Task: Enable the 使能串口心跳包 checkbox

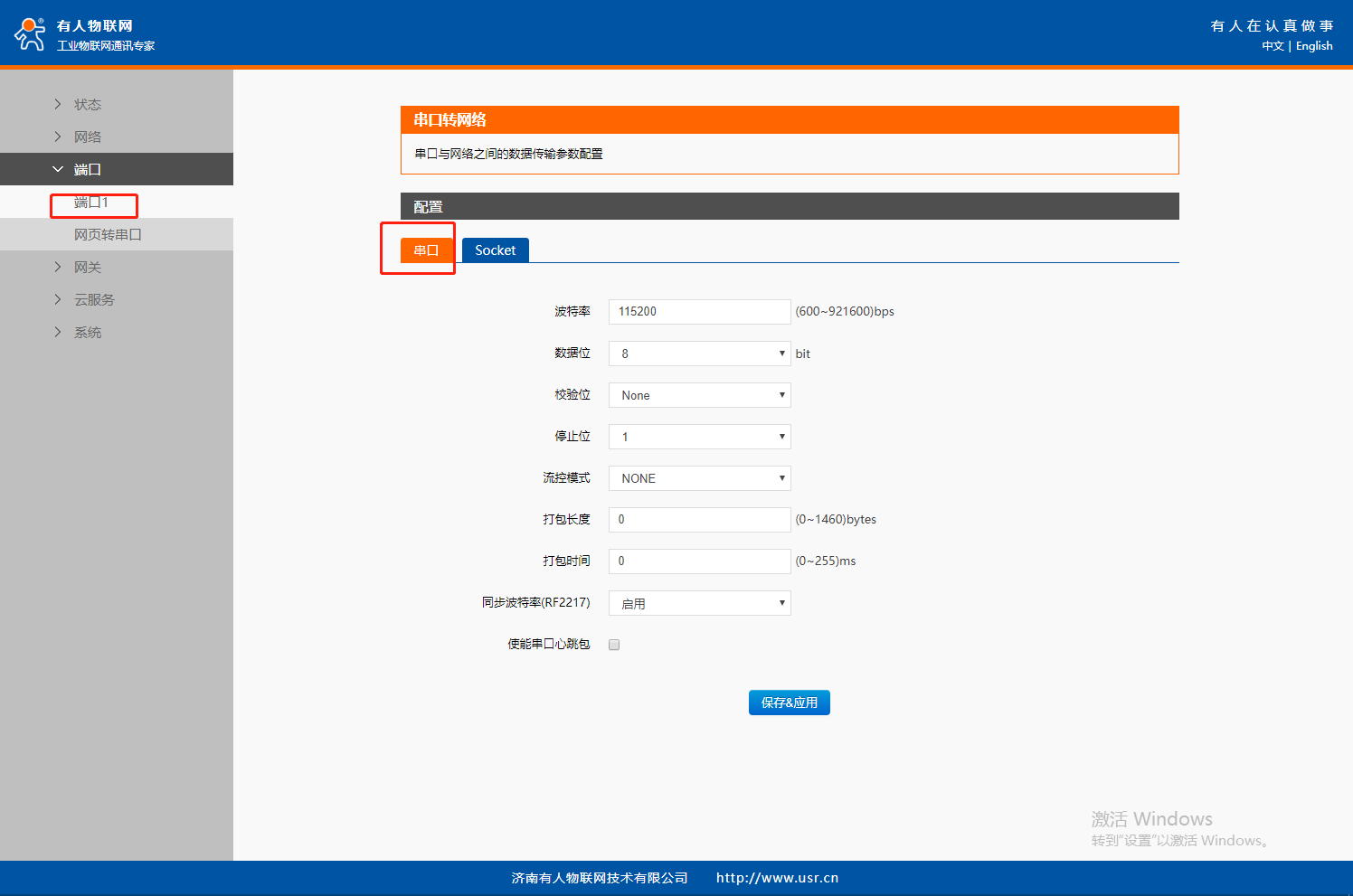Action: pyautogui.click(x=614, y=645)
